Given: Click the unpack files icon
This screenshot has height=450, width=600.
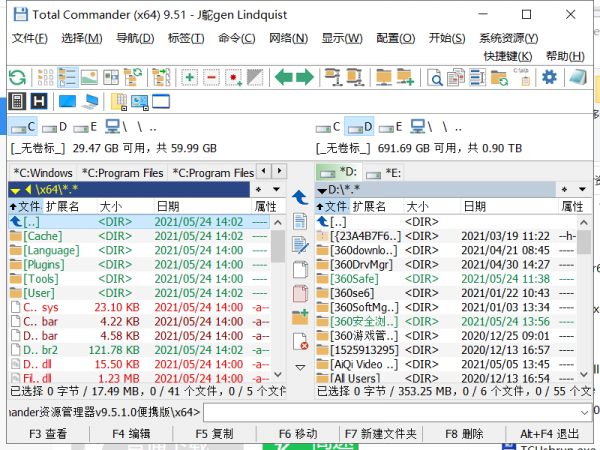Looking at the screenshot, I should (x=355, y=77).
